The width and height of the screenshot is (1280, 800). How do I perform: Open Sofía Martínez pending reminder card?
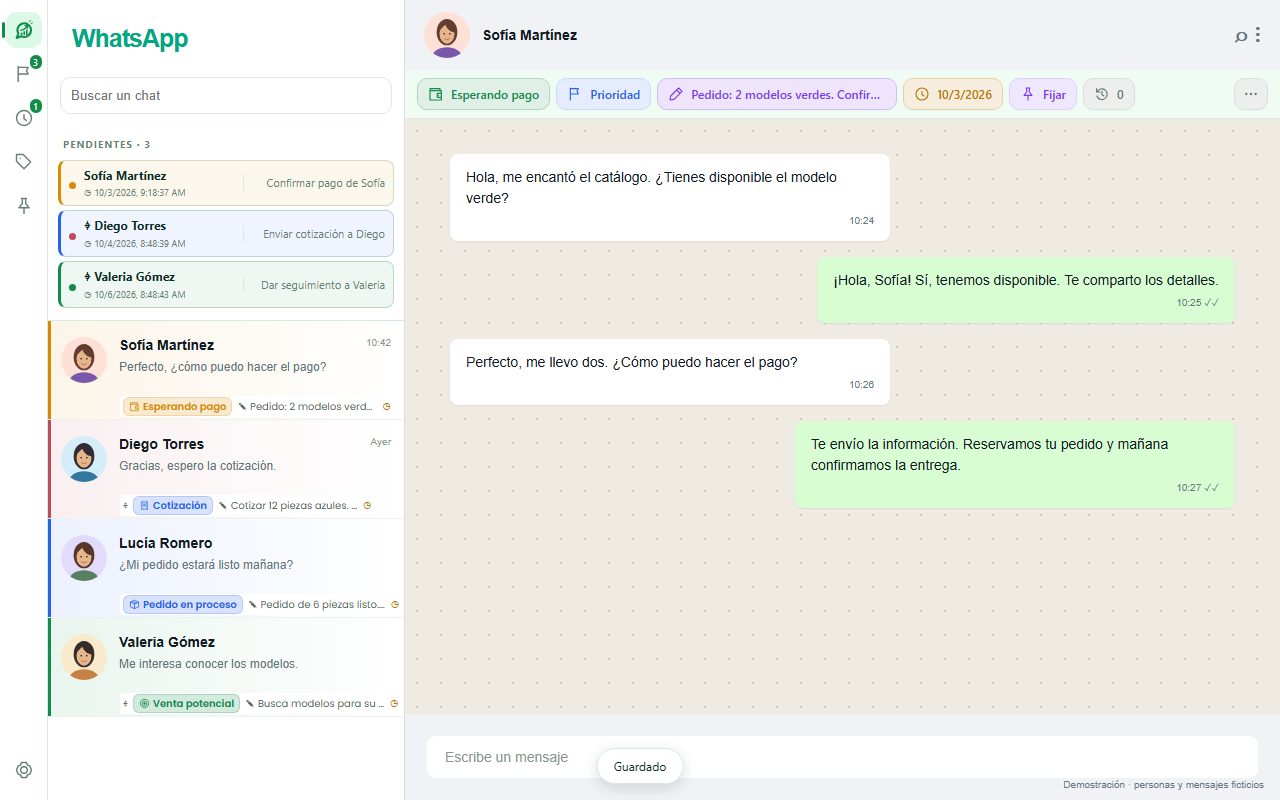click(226, 183)
